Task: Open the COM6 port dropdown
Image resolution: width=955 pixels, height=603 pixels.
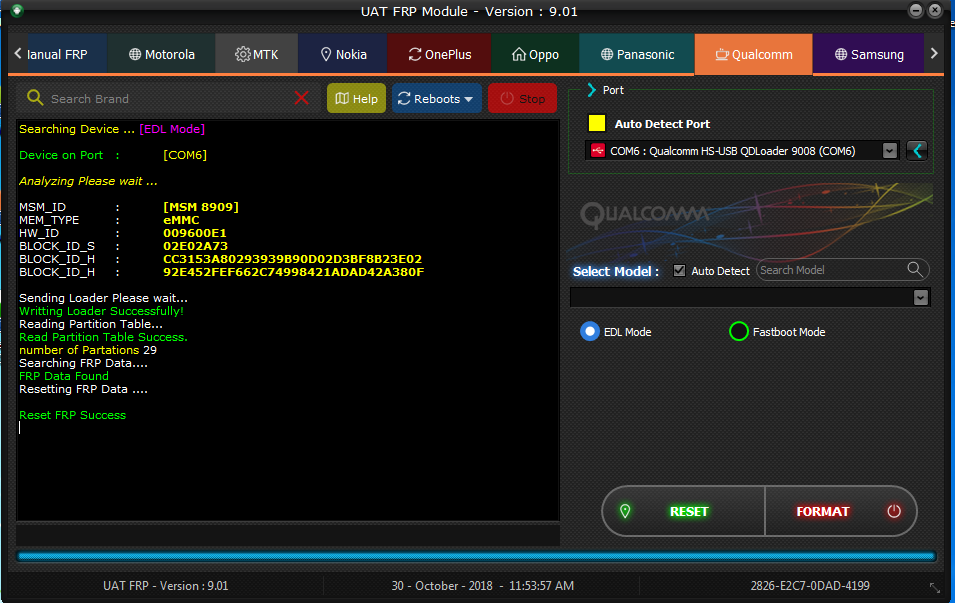Action: click(x=889, y=151)
